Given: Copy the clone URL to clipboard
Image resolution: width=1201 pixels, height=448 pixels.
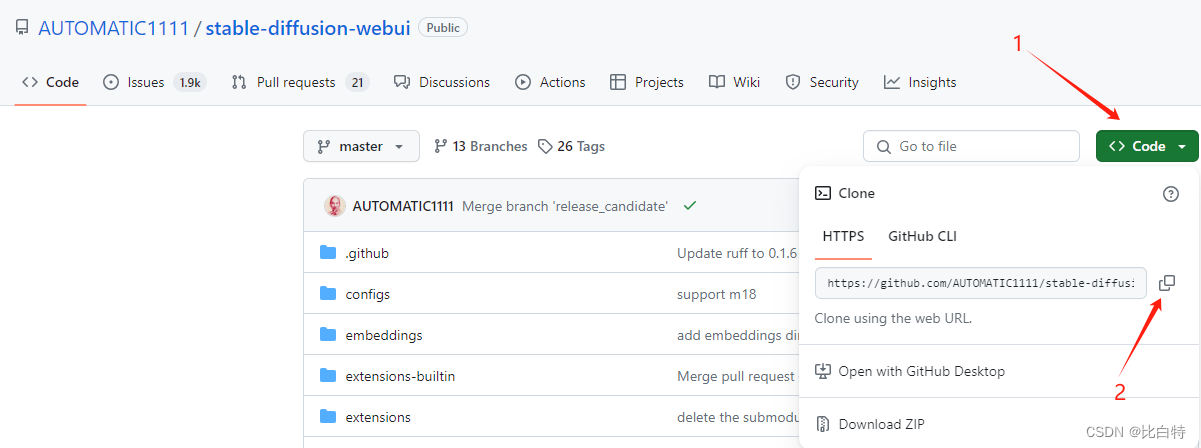Looking at the screenshot, I should point(1167,283).
